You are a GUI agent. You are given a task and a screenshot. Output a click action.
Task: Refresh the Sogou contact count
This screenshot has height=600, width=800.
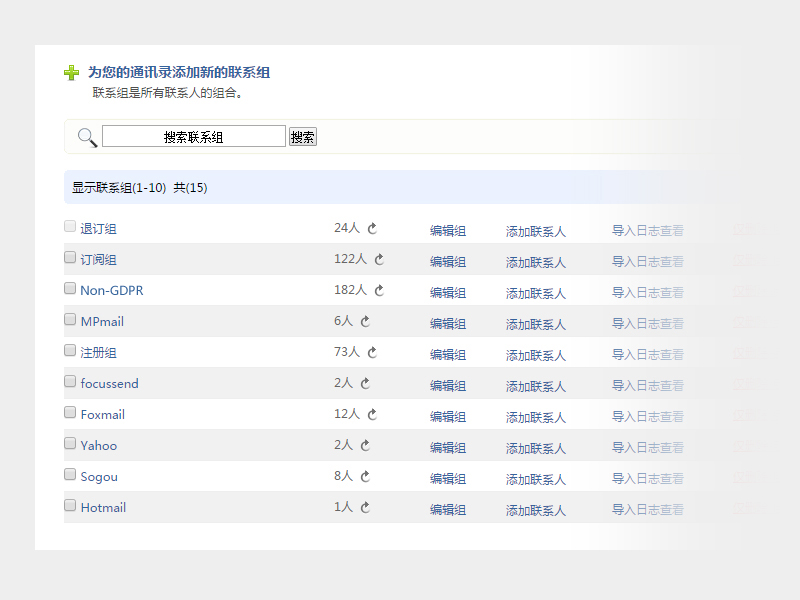pos(365,476)
